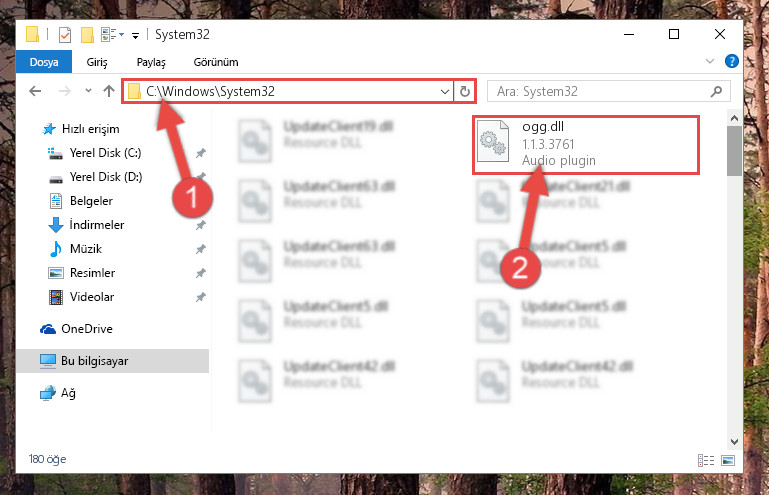Open the Dosya menu tab
769x495 pixels.
click(x=44, y=62)
